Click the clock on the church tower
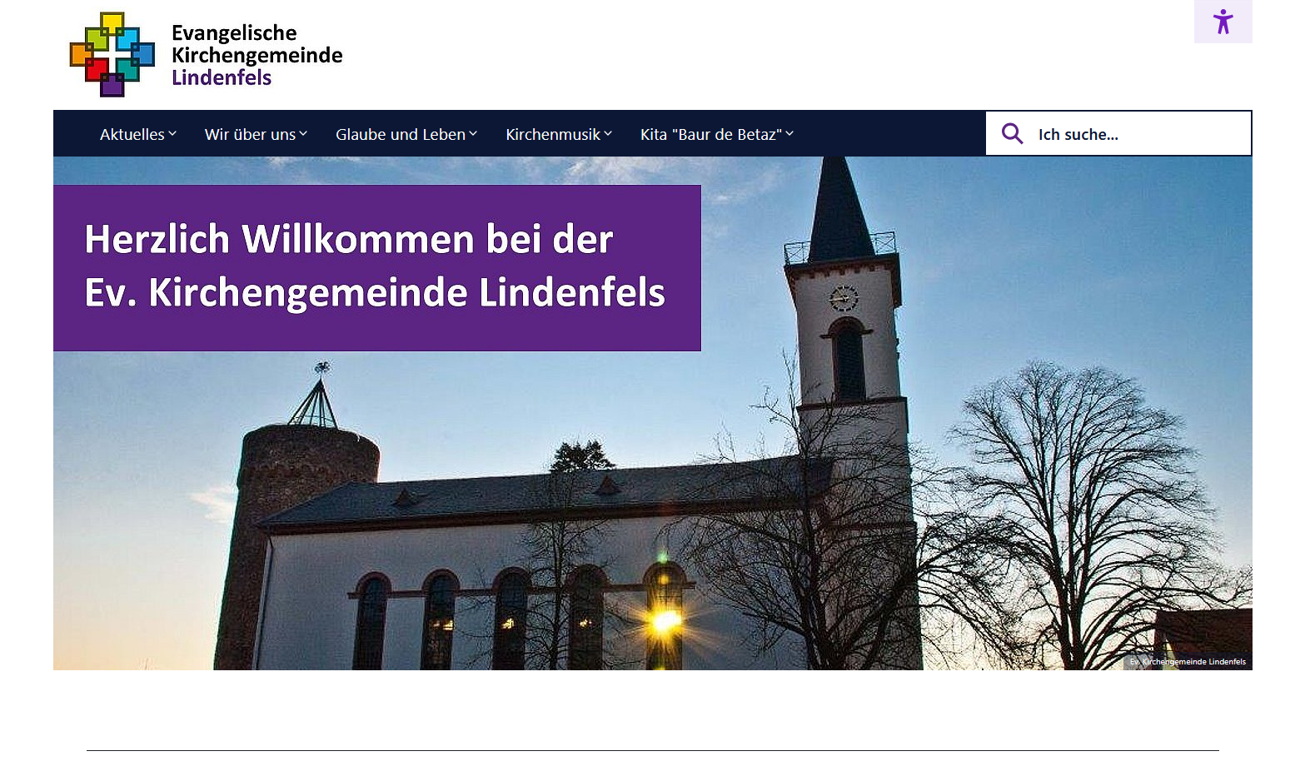Screen dimensions: 1300x781 pos(844,297)
